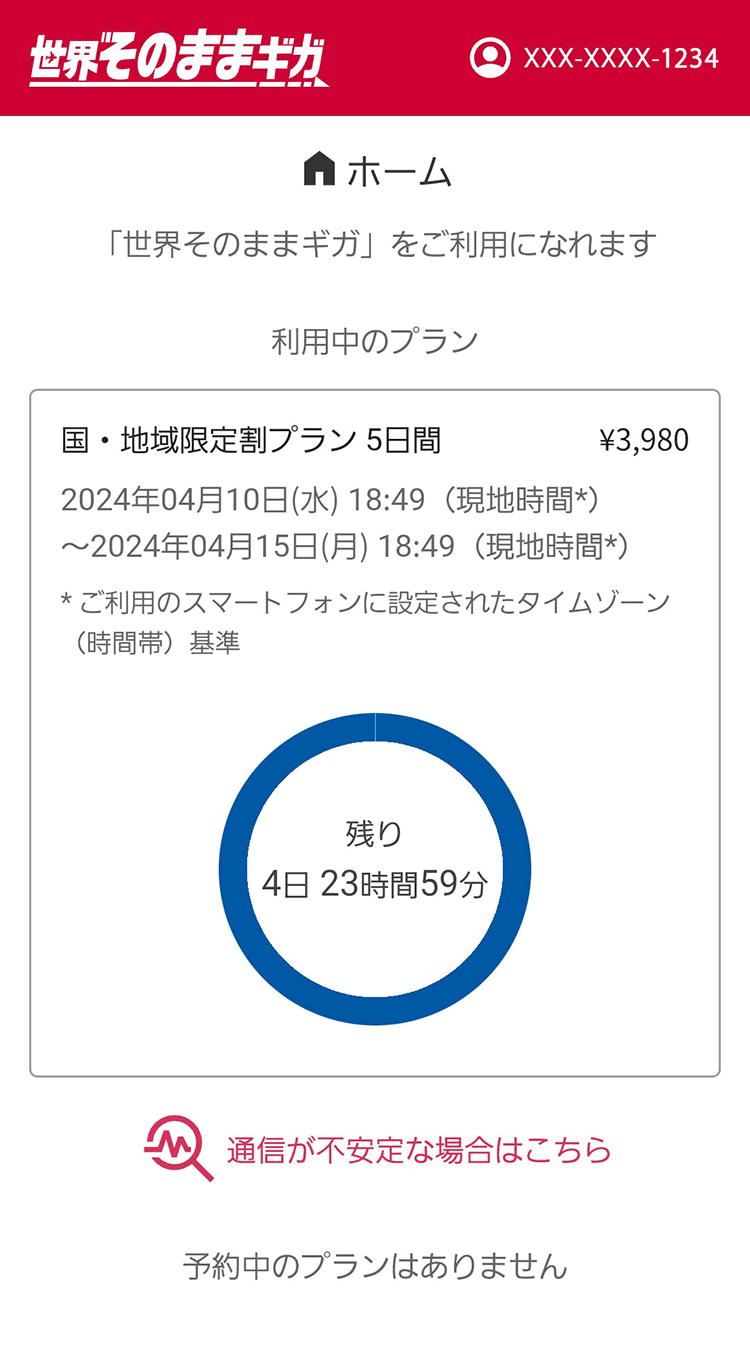Click the ホーム heading text
This screenshot has height=1349, width=750.
[399, 172]
